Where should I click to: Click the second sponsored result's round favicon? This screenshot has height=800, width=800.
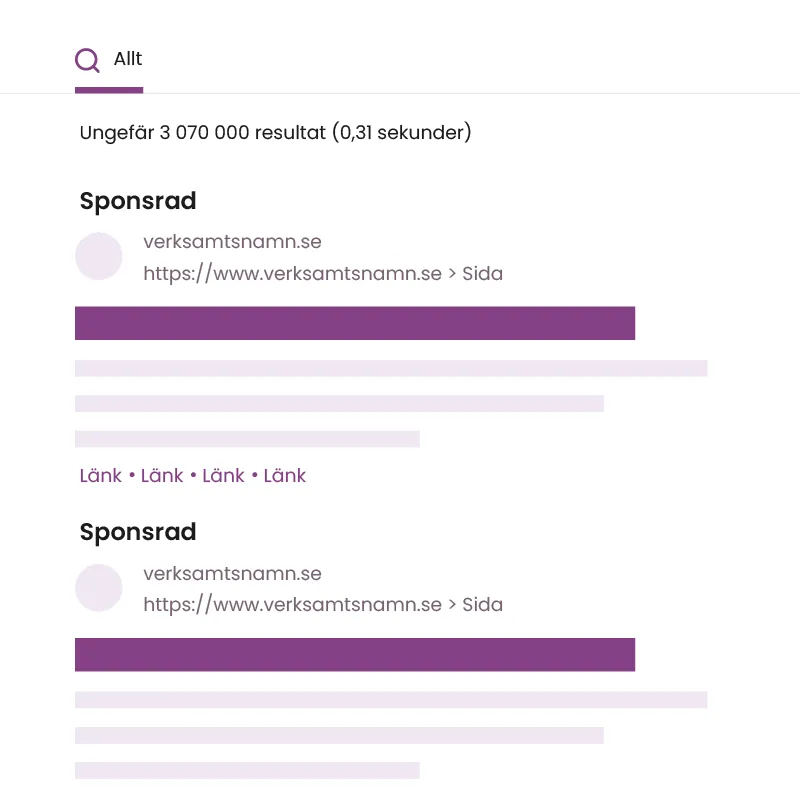coord(98,588)
